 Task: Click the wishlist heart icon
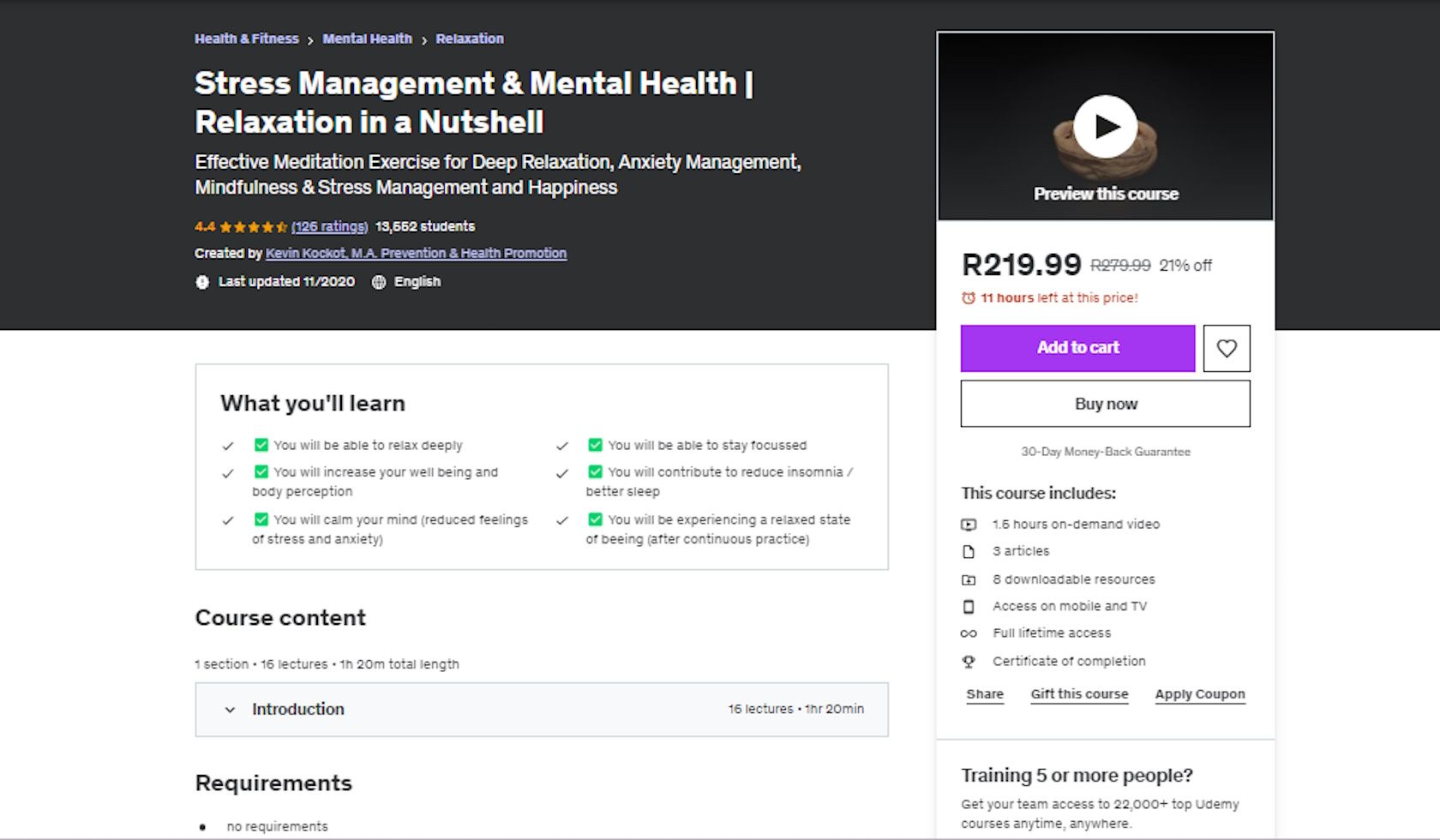pyautogui.click(x=1227, y=348)
